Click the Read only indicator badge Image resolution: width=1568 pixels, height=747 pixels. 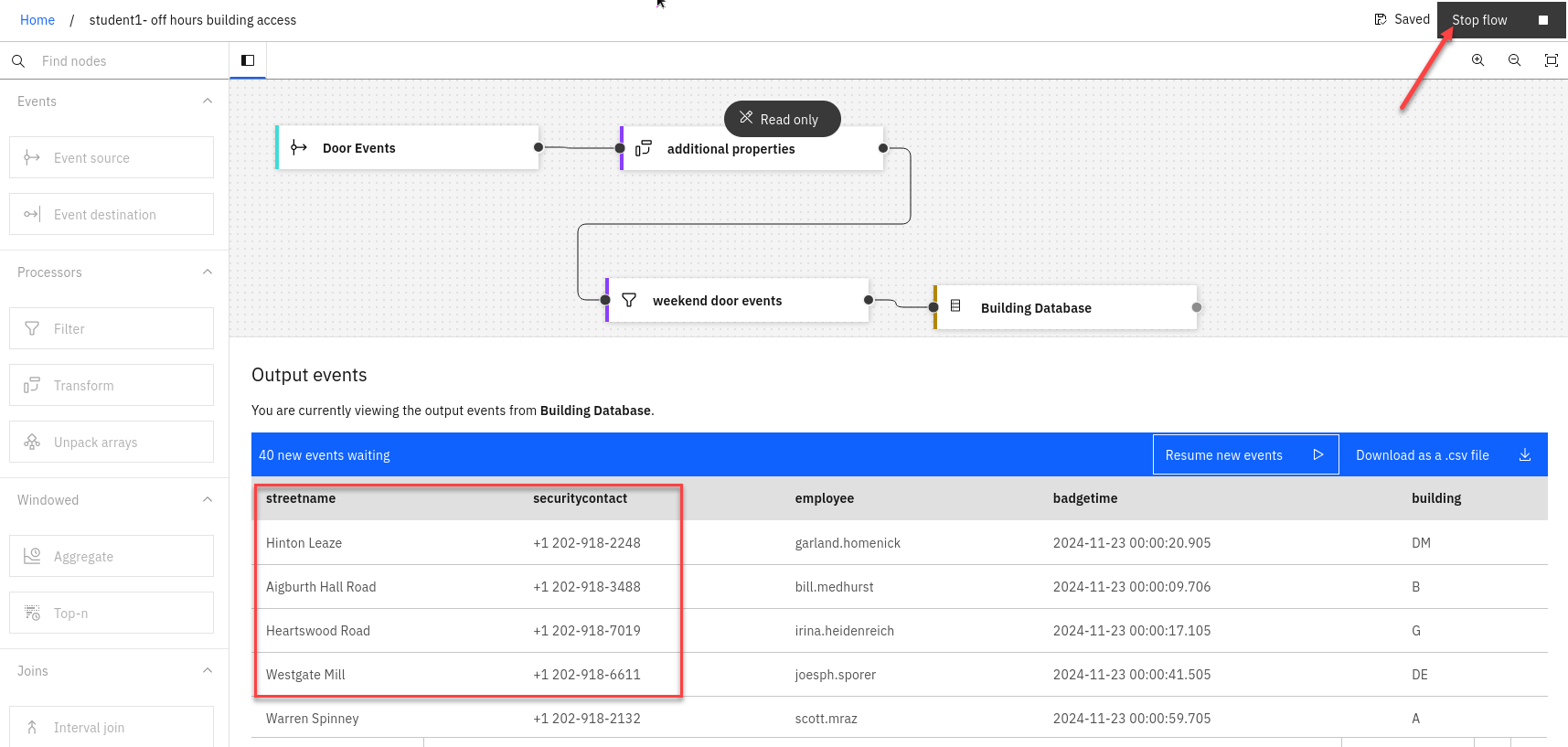click(782, 119)
